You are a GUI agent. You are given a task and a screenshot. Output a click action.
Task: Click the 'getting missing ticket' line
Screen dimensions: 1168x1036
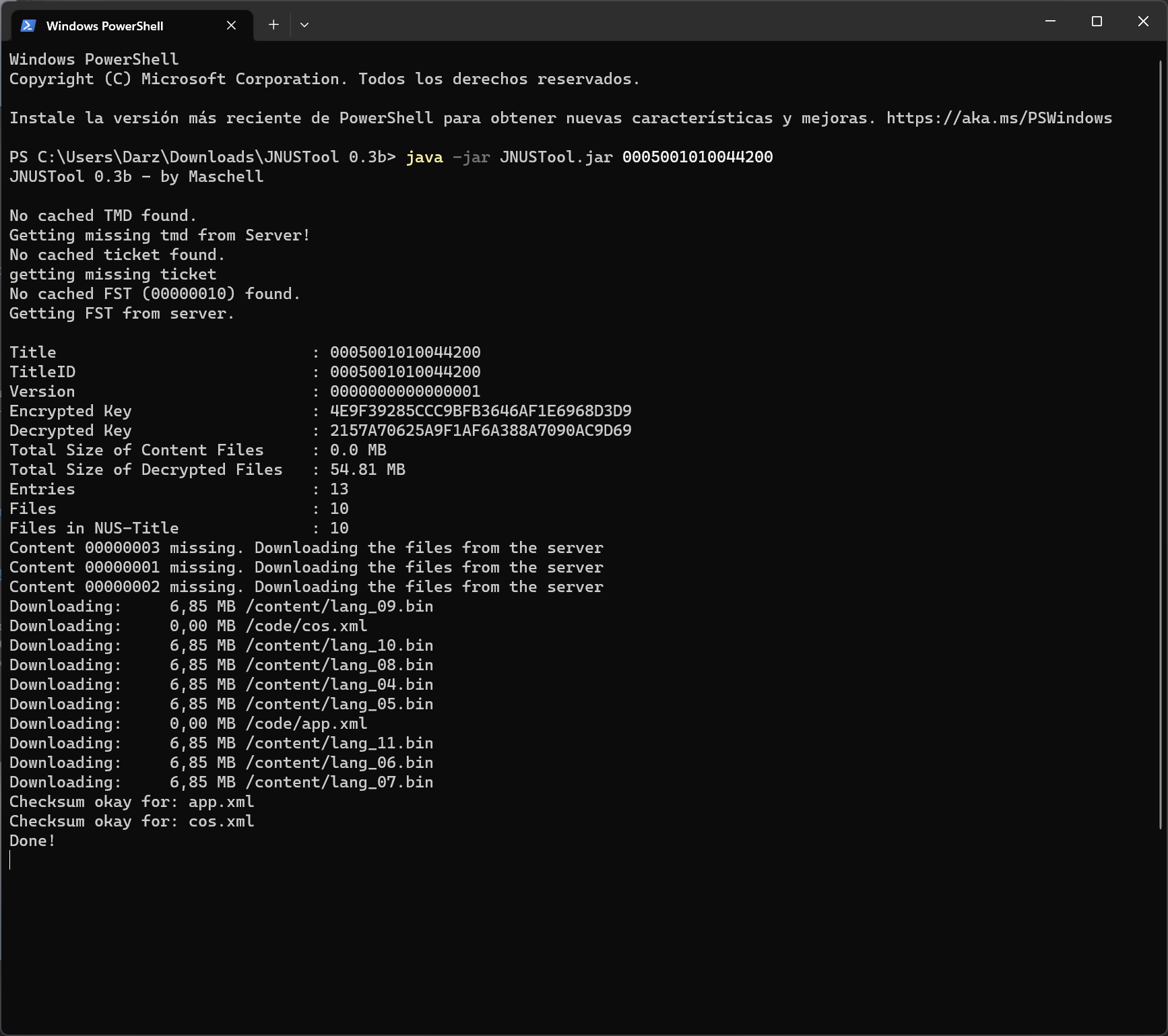[113, 274]
